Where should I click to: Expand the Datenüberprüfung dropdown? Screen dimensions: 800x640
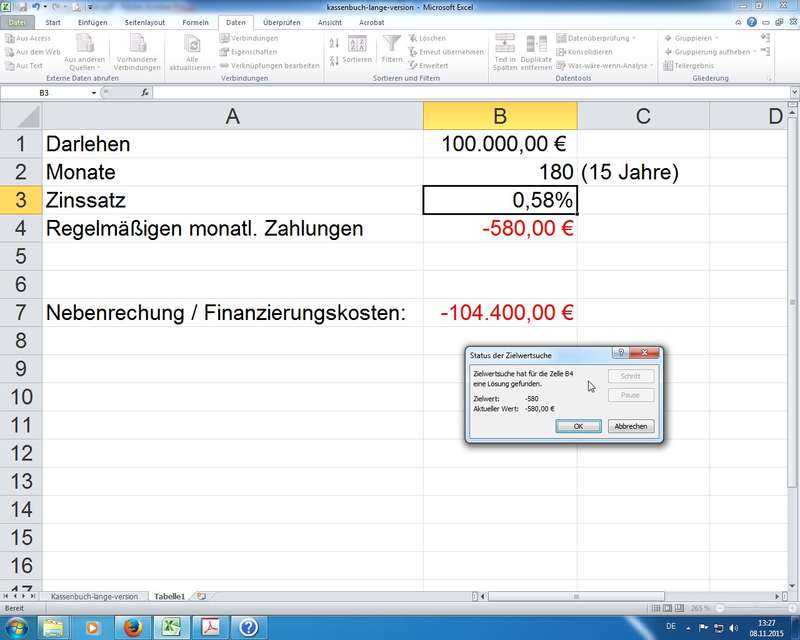(x=634, y=38)
